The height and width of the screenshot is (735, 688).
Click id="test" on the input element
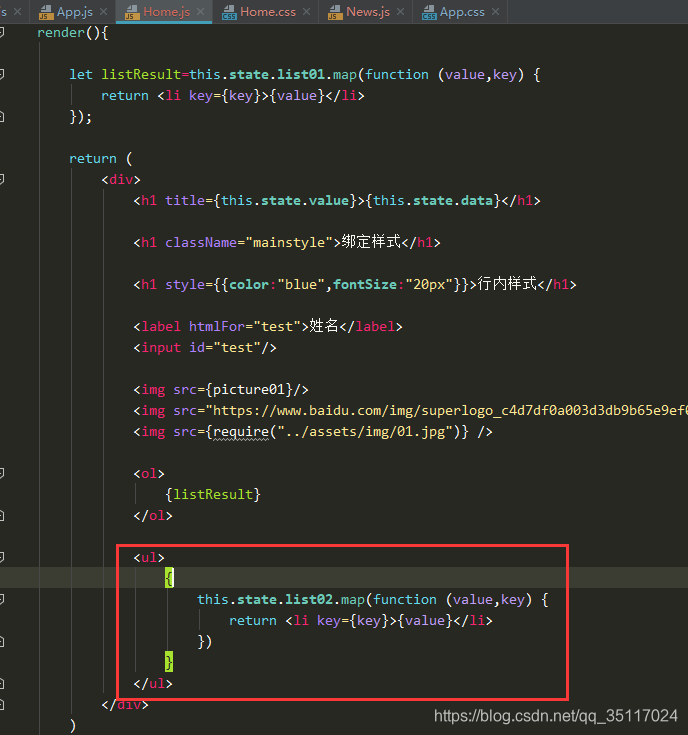point(224,347)
